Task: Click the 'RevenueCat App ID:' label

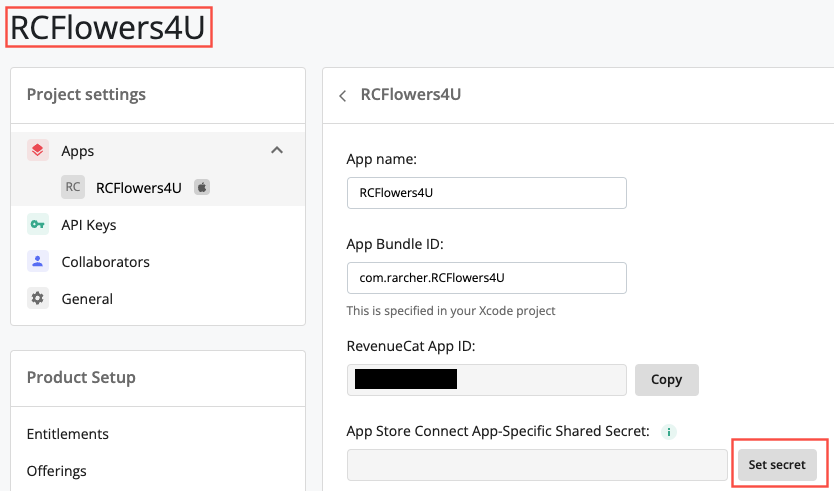Action: tap(411, 346)
